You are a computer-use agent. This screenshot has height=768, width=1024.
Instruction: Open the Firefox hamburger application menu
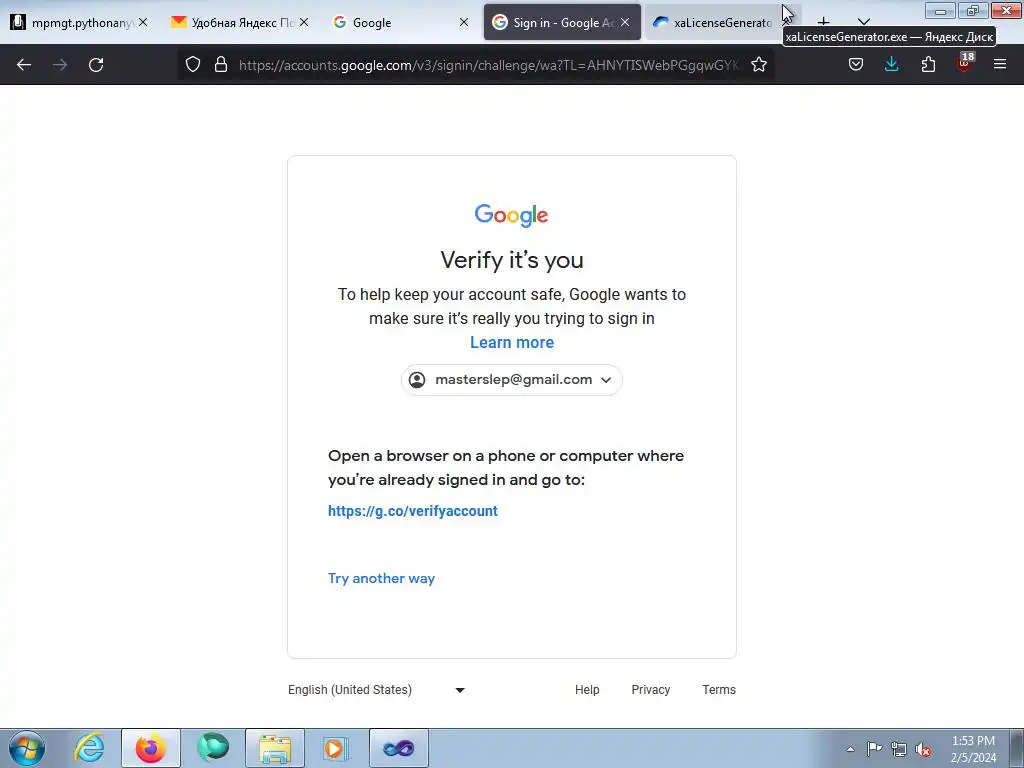[1000, 65]
